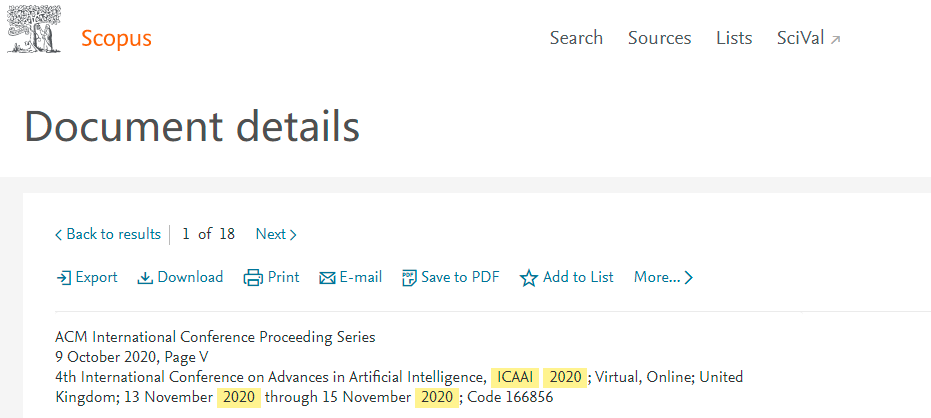The image size is (931, 418).
Task: Open the Lists menu item
Action: (x=734, y=38)
